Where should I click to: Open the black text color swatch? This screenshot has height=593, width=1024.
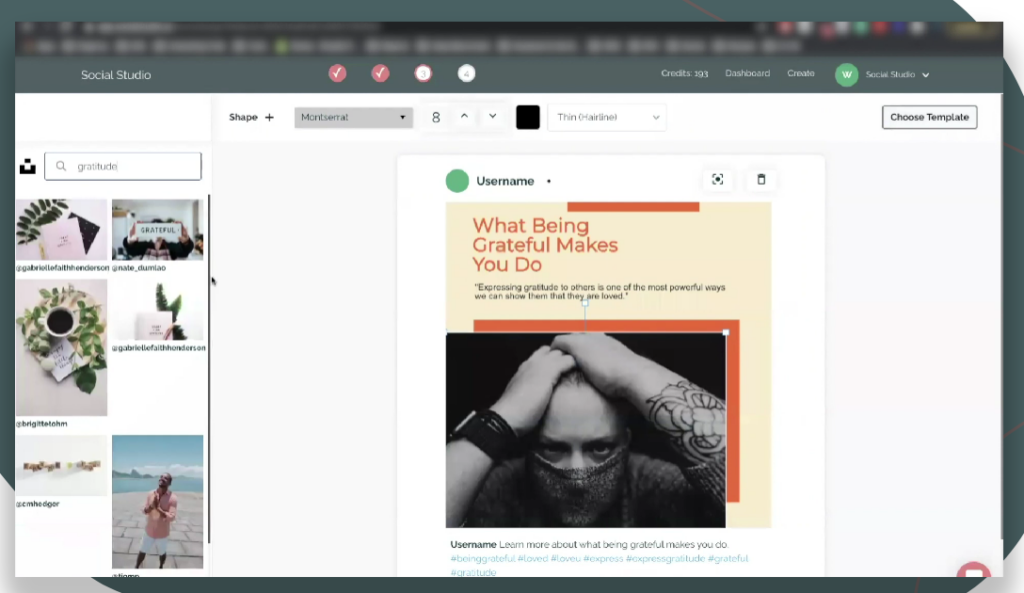528,117
